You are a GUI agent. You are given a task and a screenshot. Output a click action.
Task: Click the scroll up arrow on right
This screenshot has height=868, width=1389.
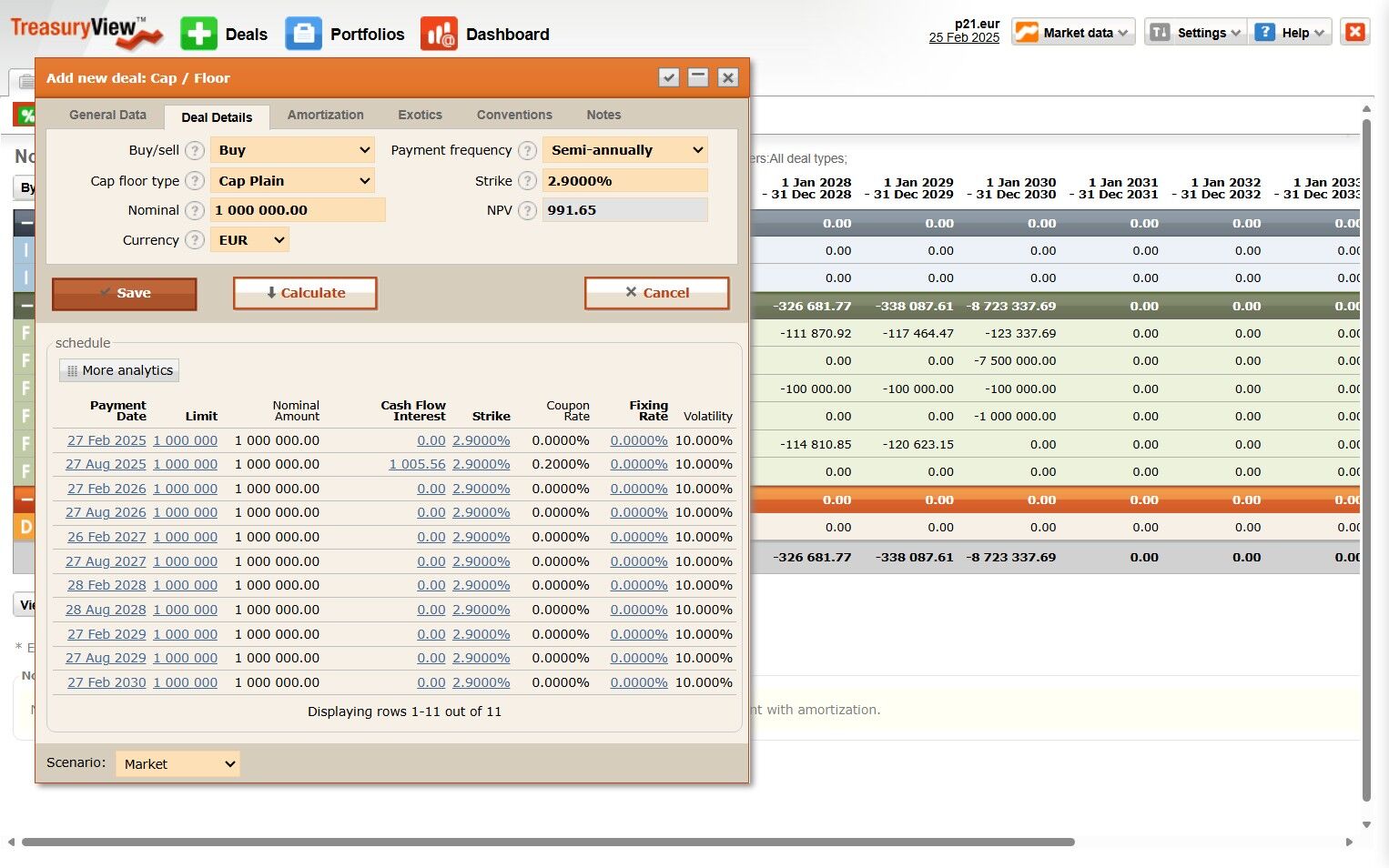pos(1366,109)
